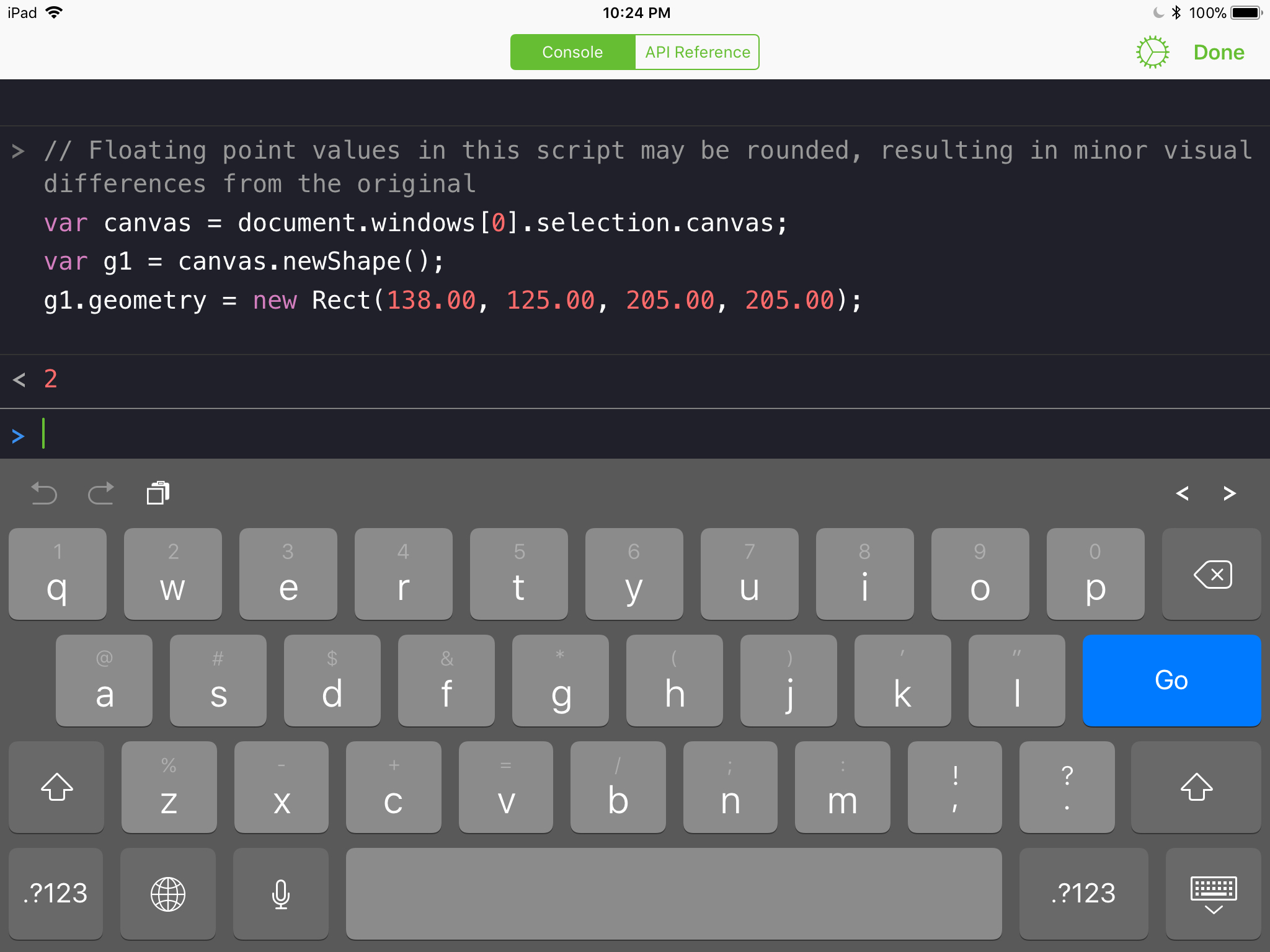Screen dimensions: 1270x952
Task: Move cursor right with the > arrow
Action: click(x=1230, y=493)
